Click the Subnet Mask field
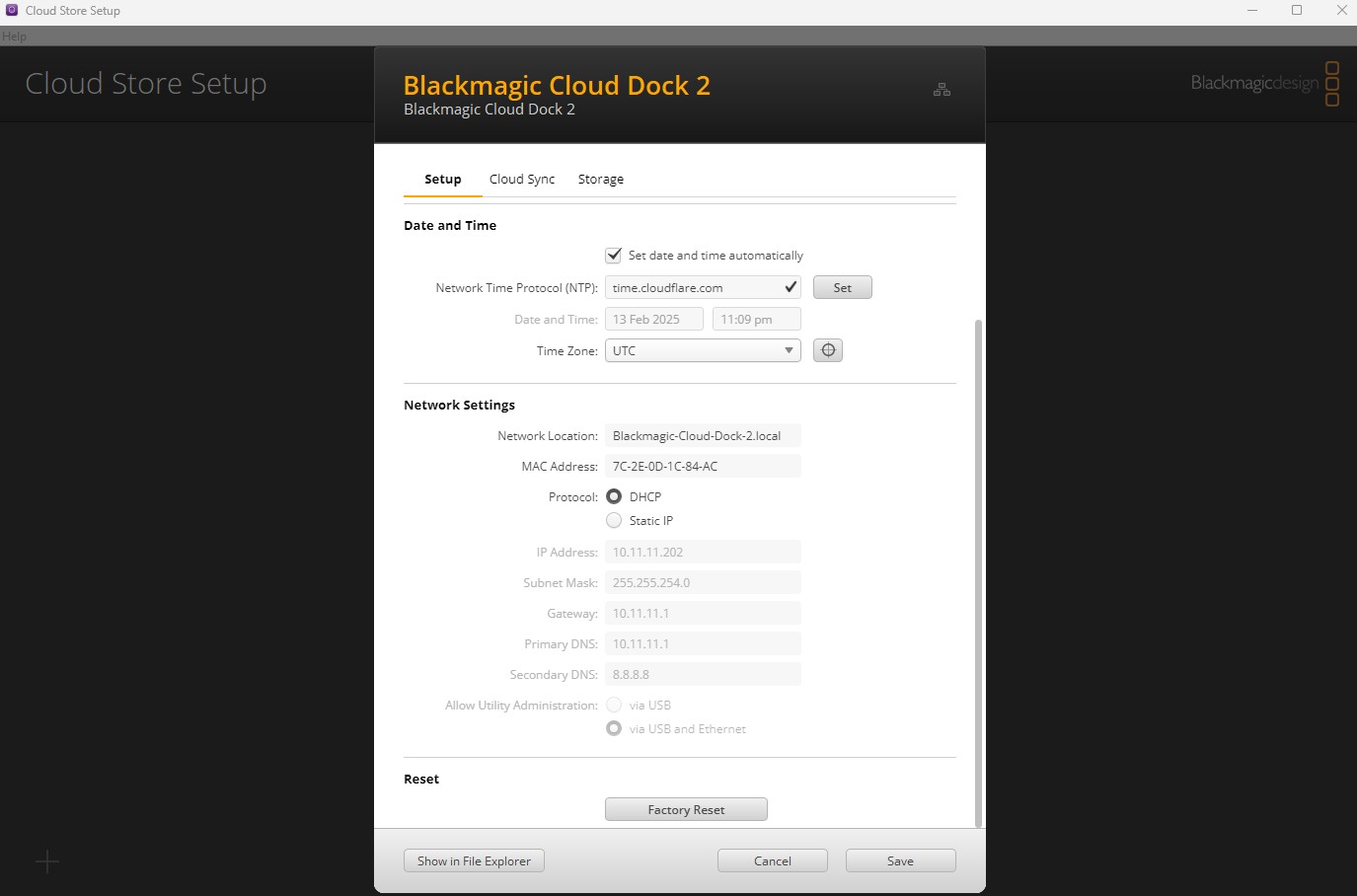 click(703, 582)
